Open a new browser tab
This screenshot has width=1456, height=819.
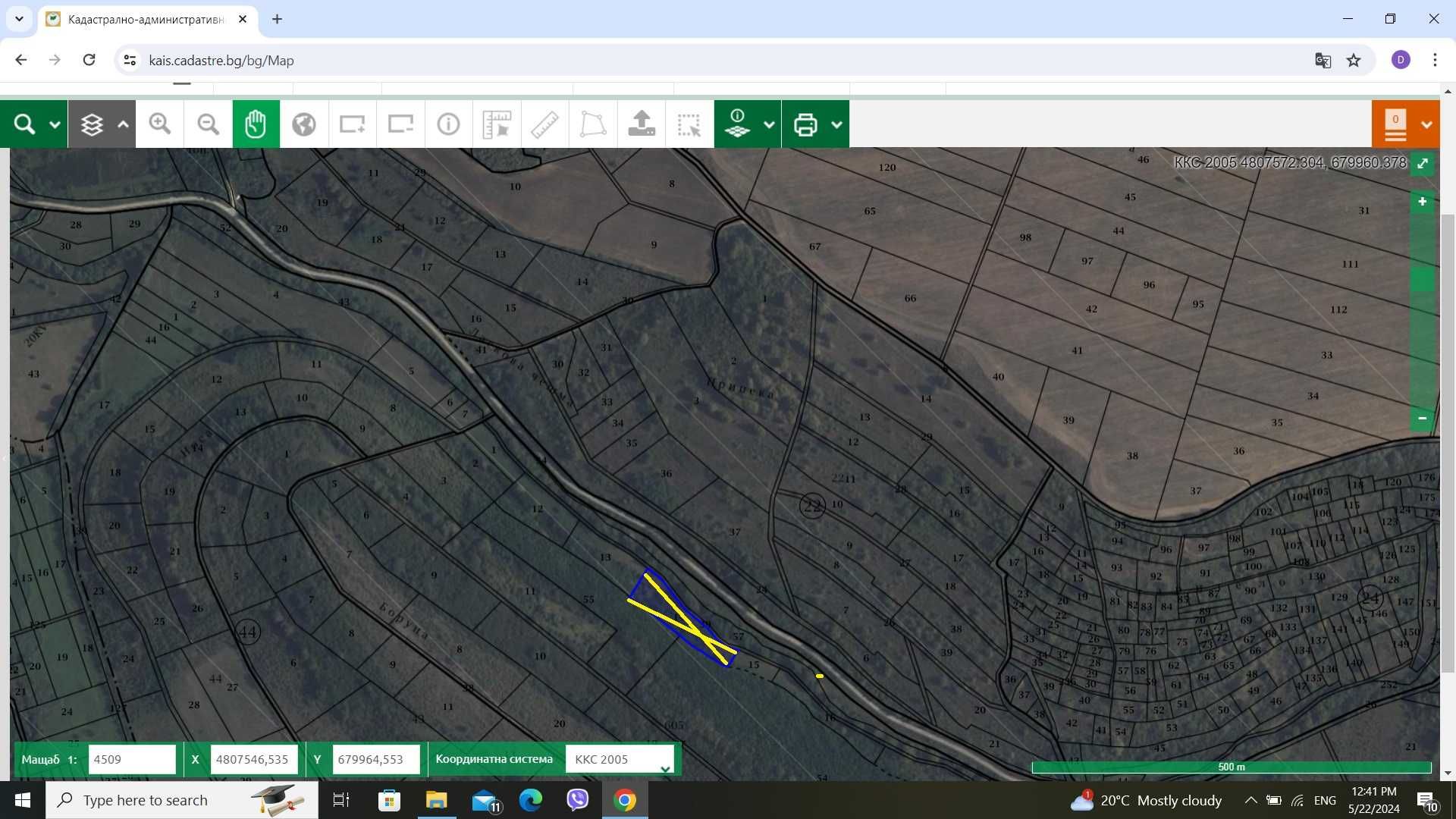pos(277,19)
